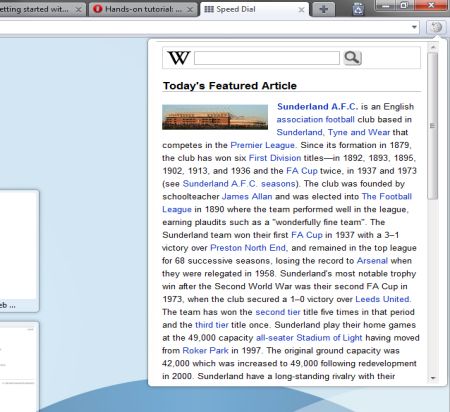
Task: Click popup scrollbar down arrow
Action: [x=433, y=378]
